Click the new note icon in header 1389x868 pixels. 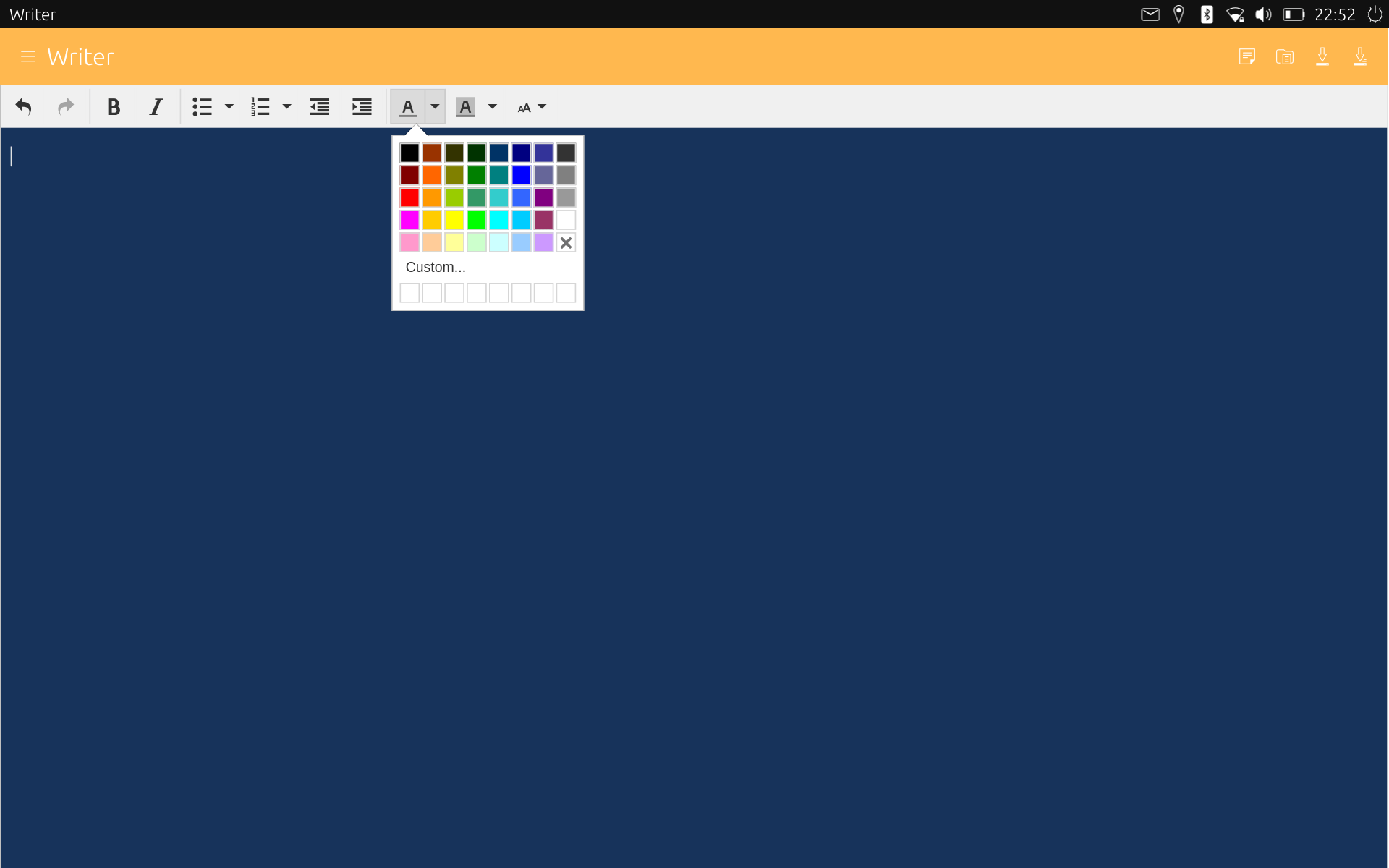pyautogui.click(x=1247, y=56)
